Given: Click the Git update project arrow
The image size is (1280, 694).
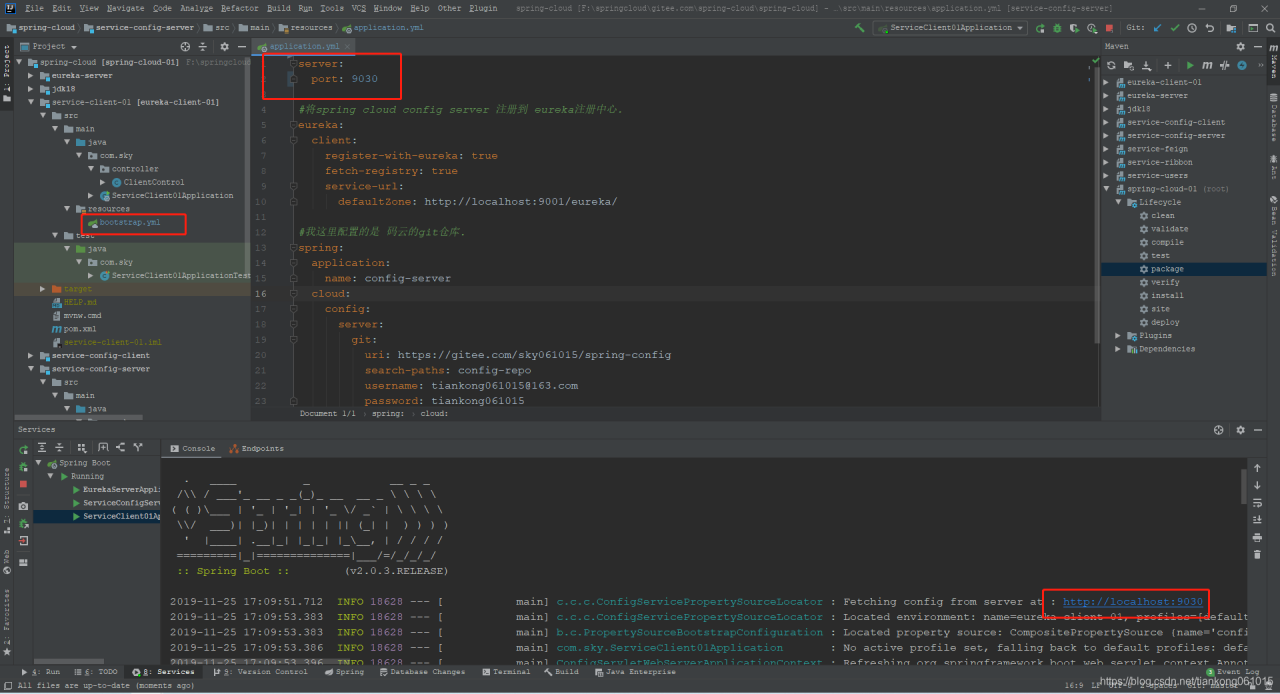Looking at the screenshot, I should point(1158,28).
